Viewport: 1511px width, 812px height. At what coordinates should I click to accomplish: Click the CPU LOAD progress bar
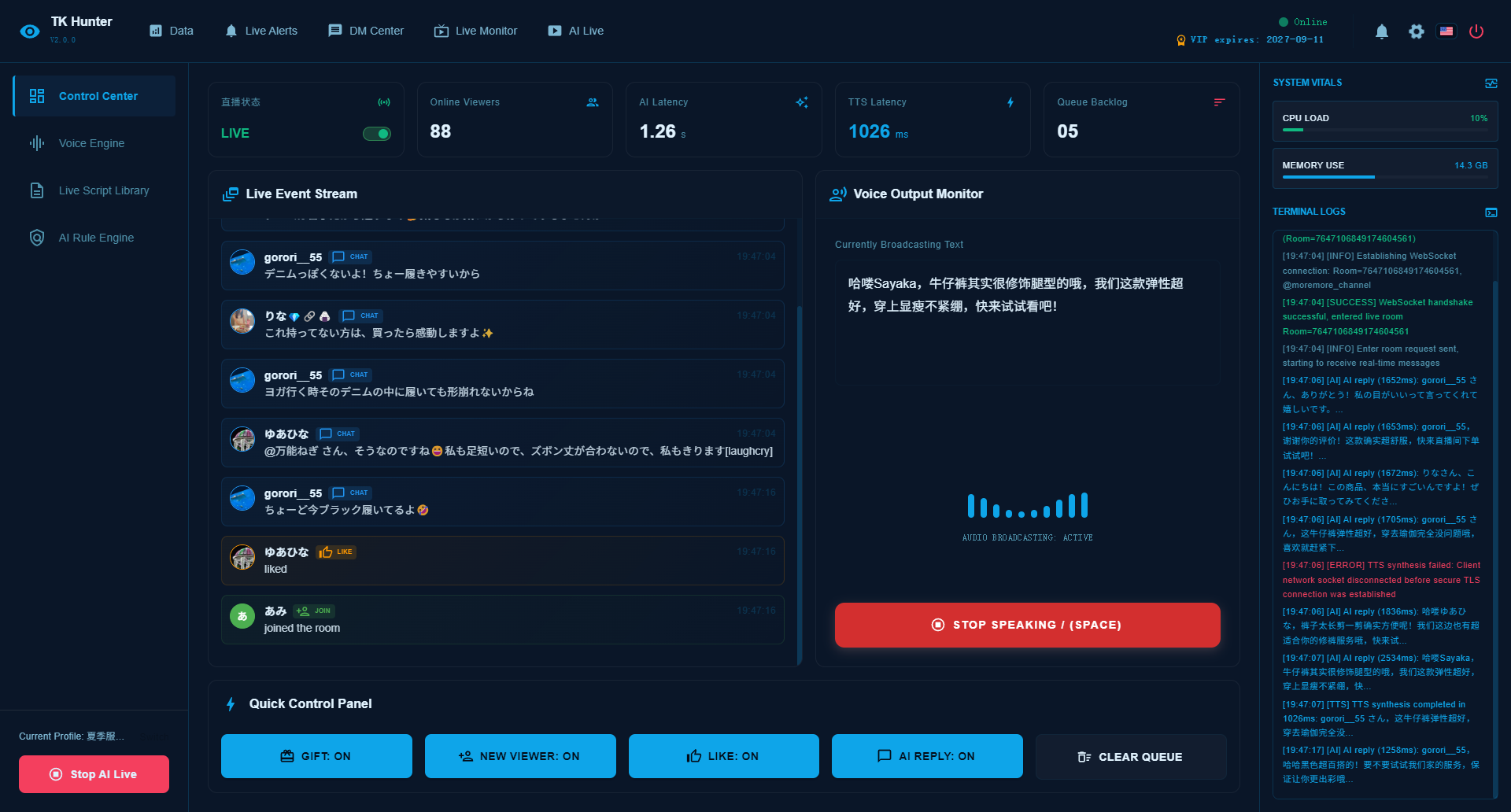(1385, 130)
